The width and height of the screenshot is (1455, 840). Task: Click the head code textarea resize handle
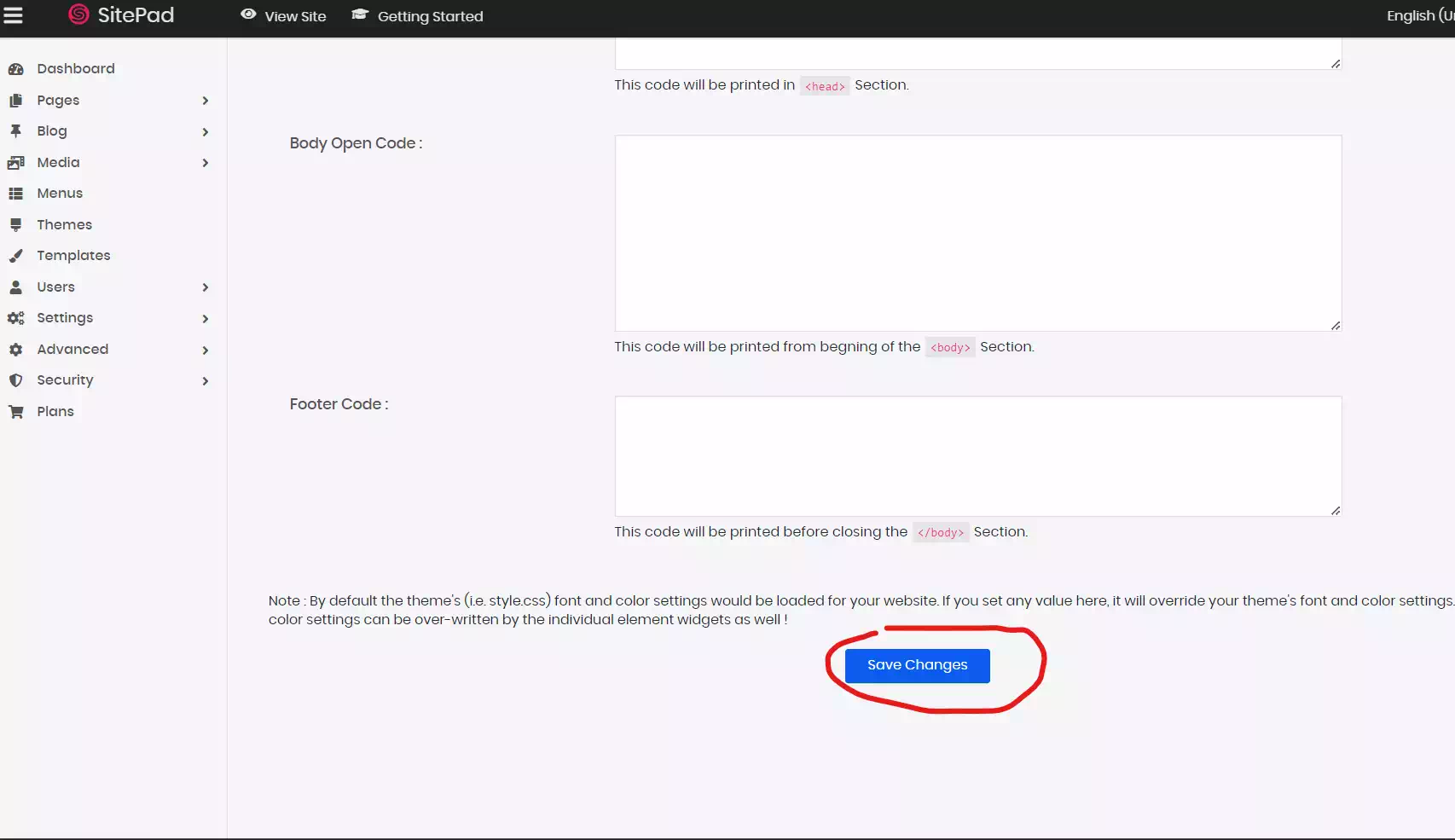coord(1336,63)
